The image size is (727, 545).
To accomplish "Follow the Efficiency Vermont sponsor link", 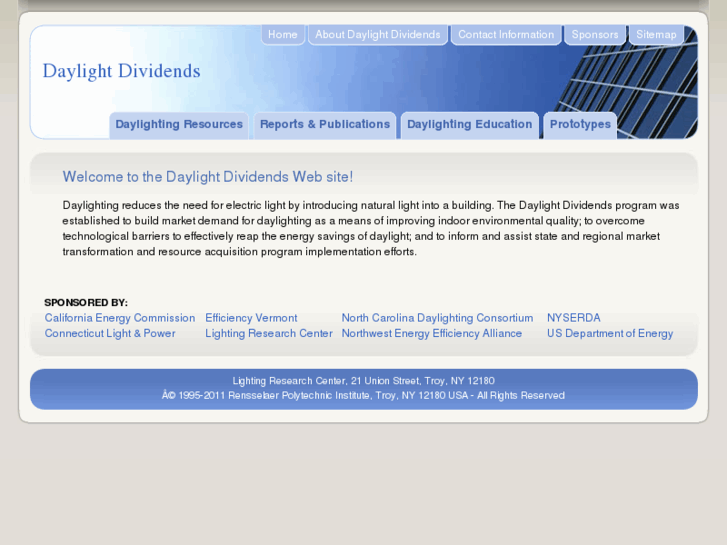I will [251, 318].
